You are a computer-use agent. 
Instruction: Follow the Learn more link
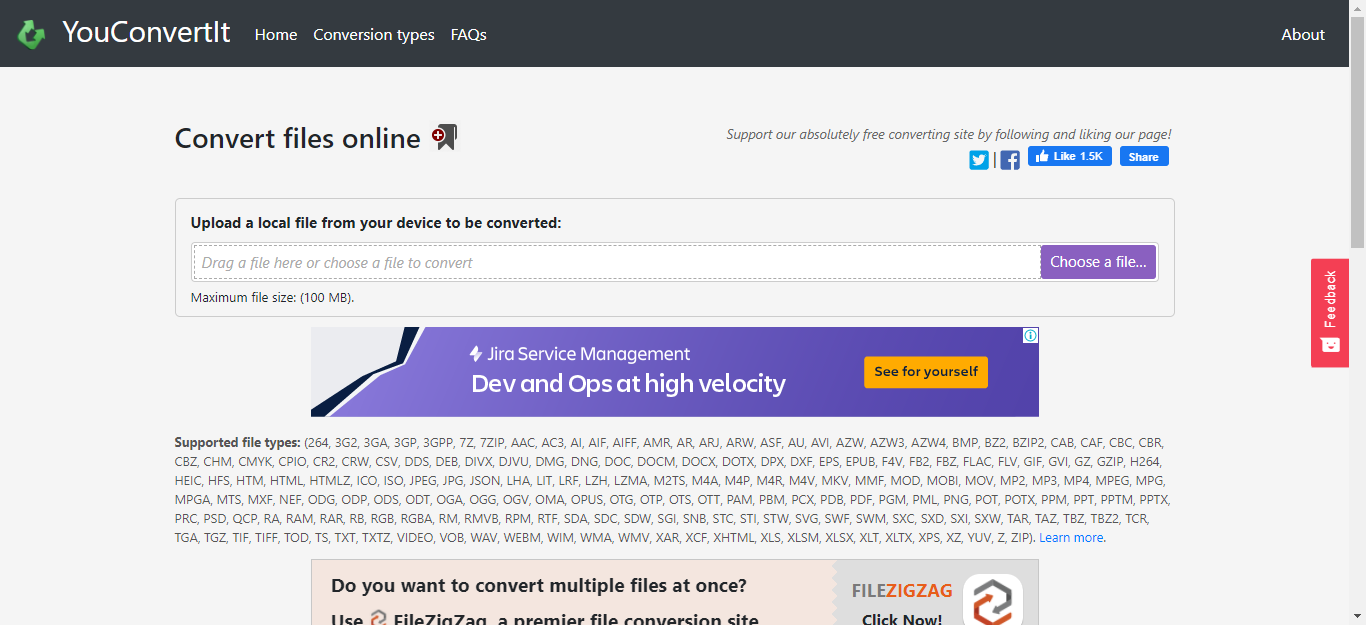pos(1071,538)
